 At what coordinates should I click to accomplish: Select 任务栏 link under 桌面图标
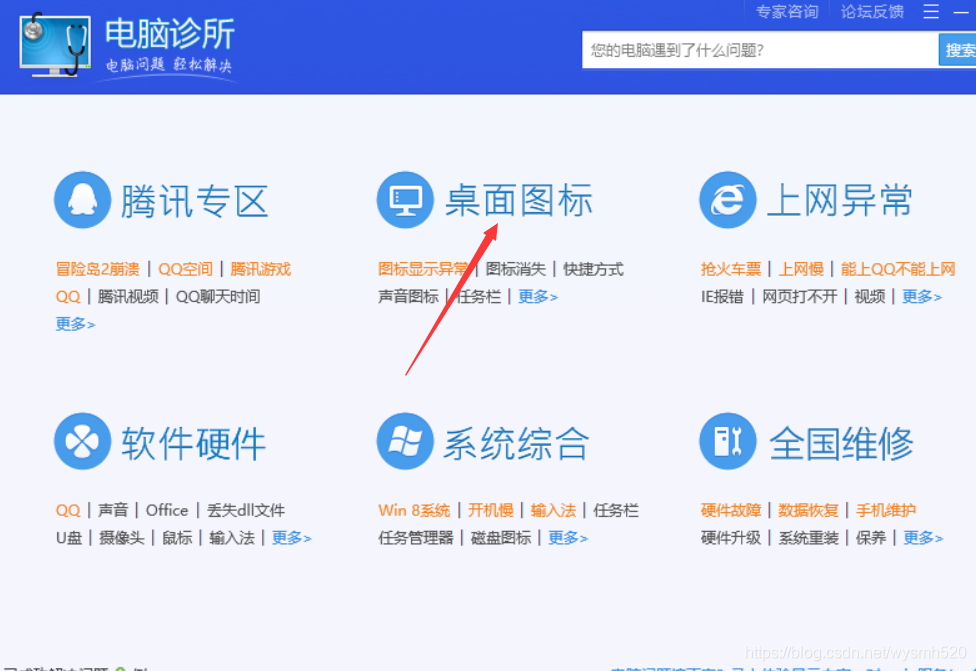[x=478, y=296]
